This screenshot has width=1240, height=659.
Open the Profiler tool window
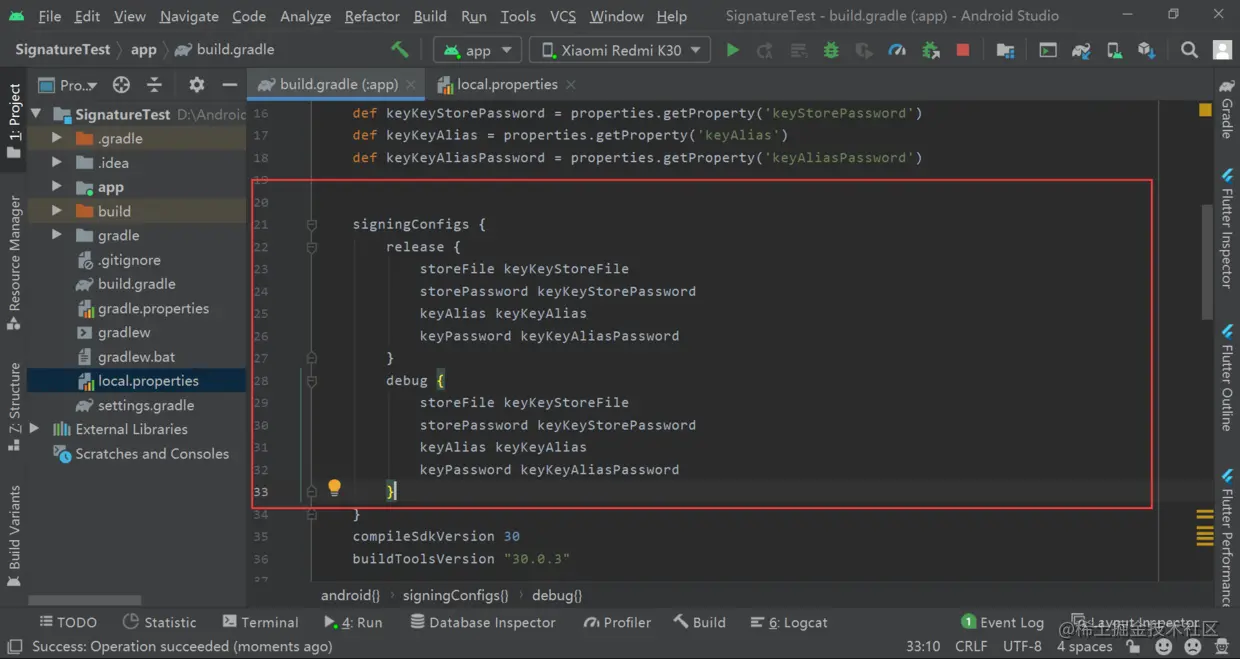pos(617,622)
